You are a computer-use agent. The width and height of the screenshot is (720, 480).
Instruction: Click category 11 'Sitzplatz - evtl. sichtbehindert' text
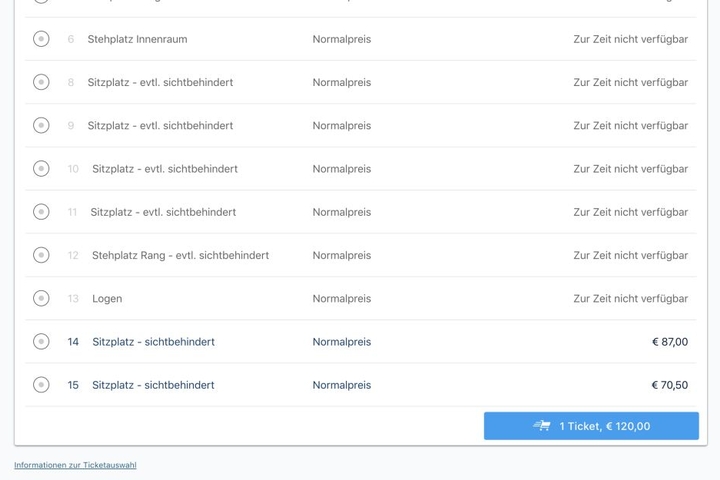163,212
